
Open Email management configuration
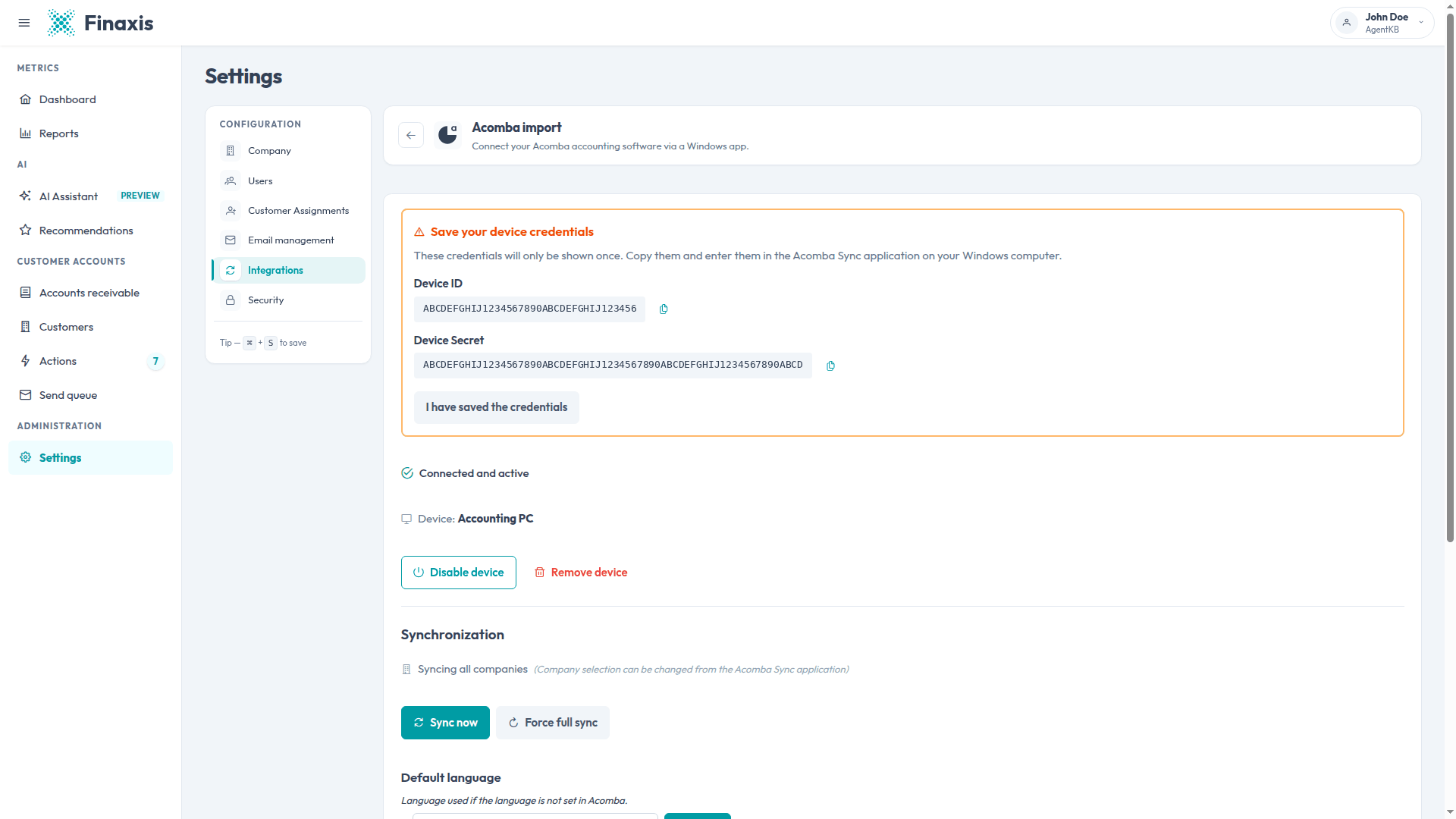[288, 240]
